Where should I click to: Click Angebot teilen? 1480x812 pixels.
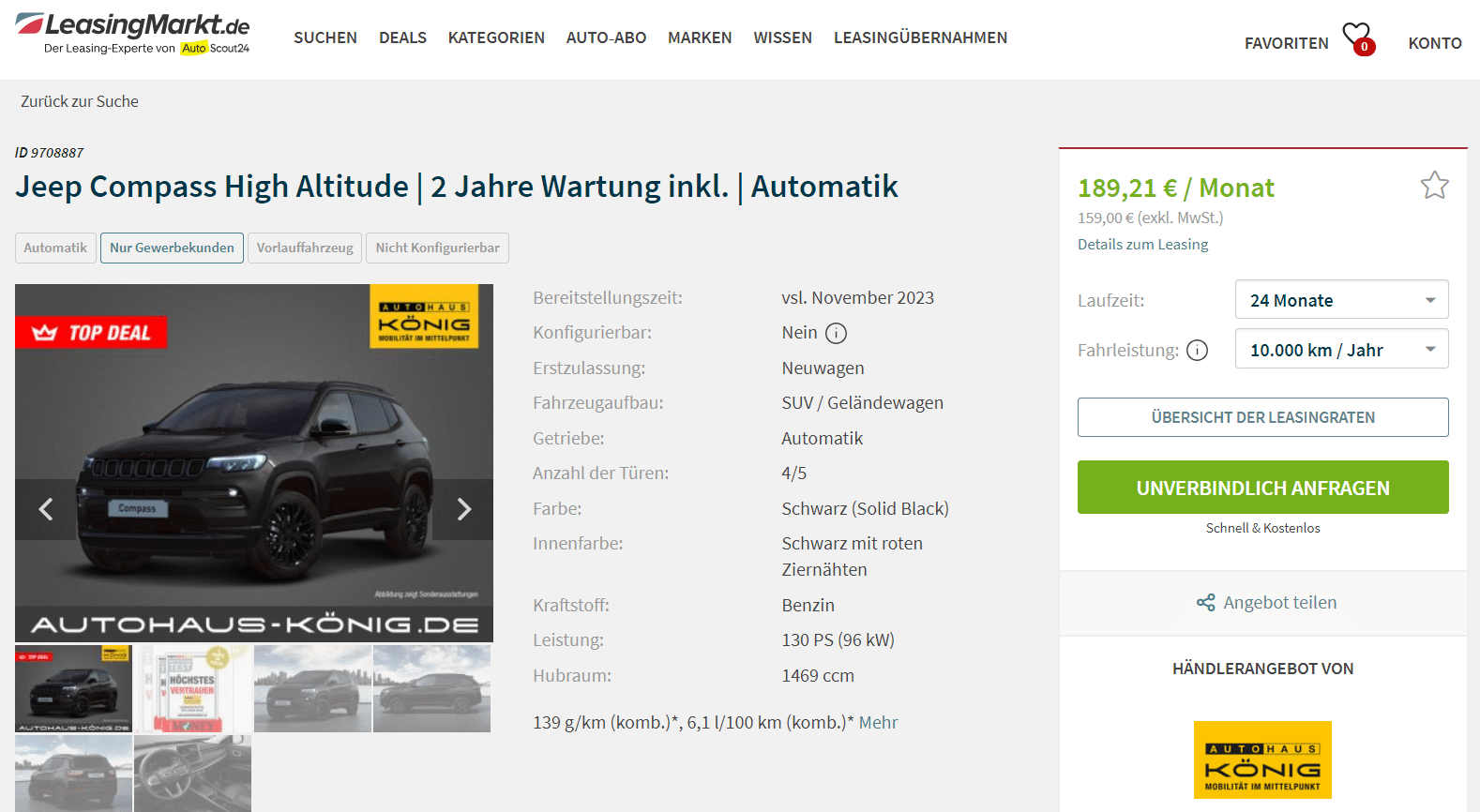coord(1279,603)
